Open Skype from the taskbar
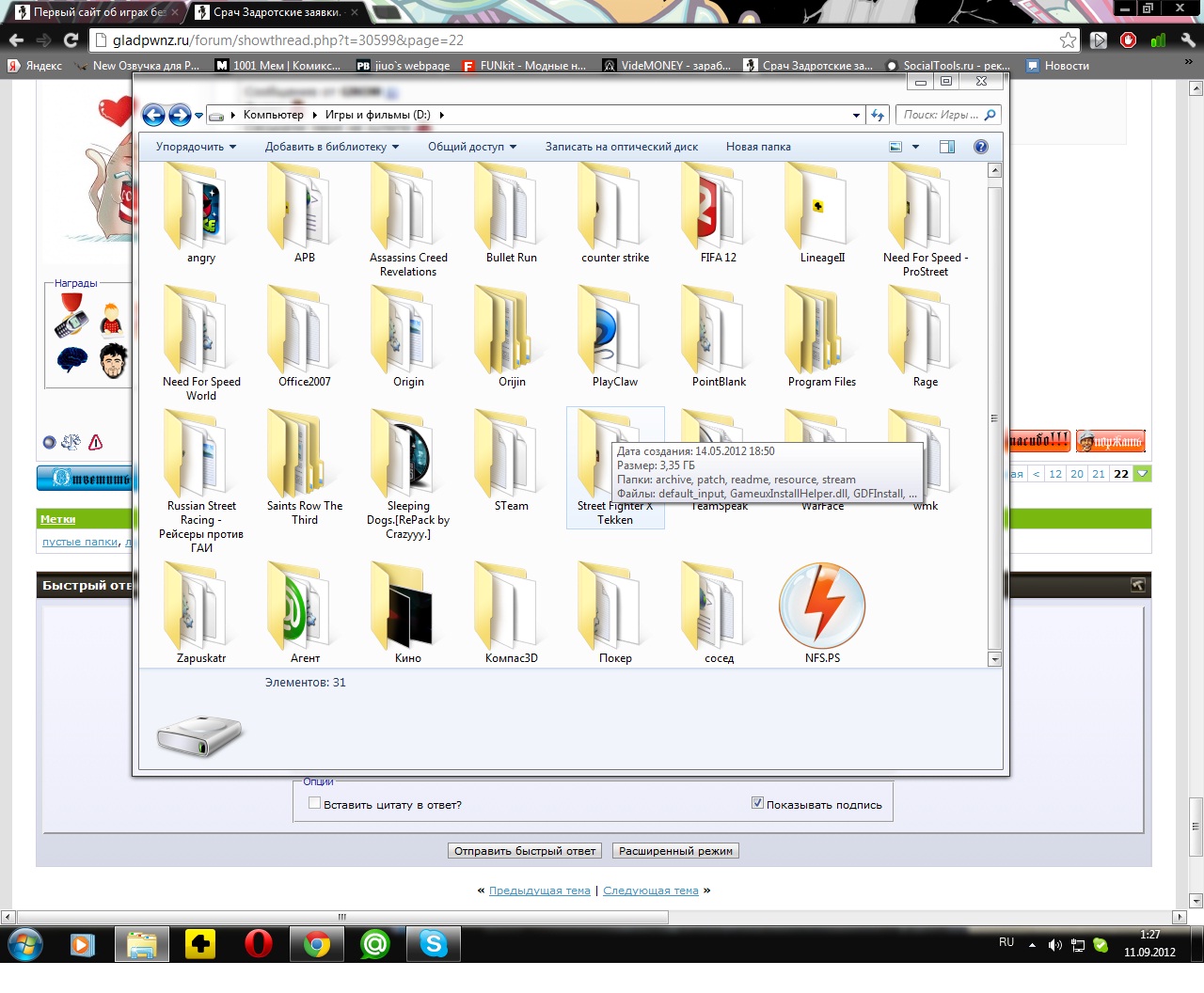 434,943
